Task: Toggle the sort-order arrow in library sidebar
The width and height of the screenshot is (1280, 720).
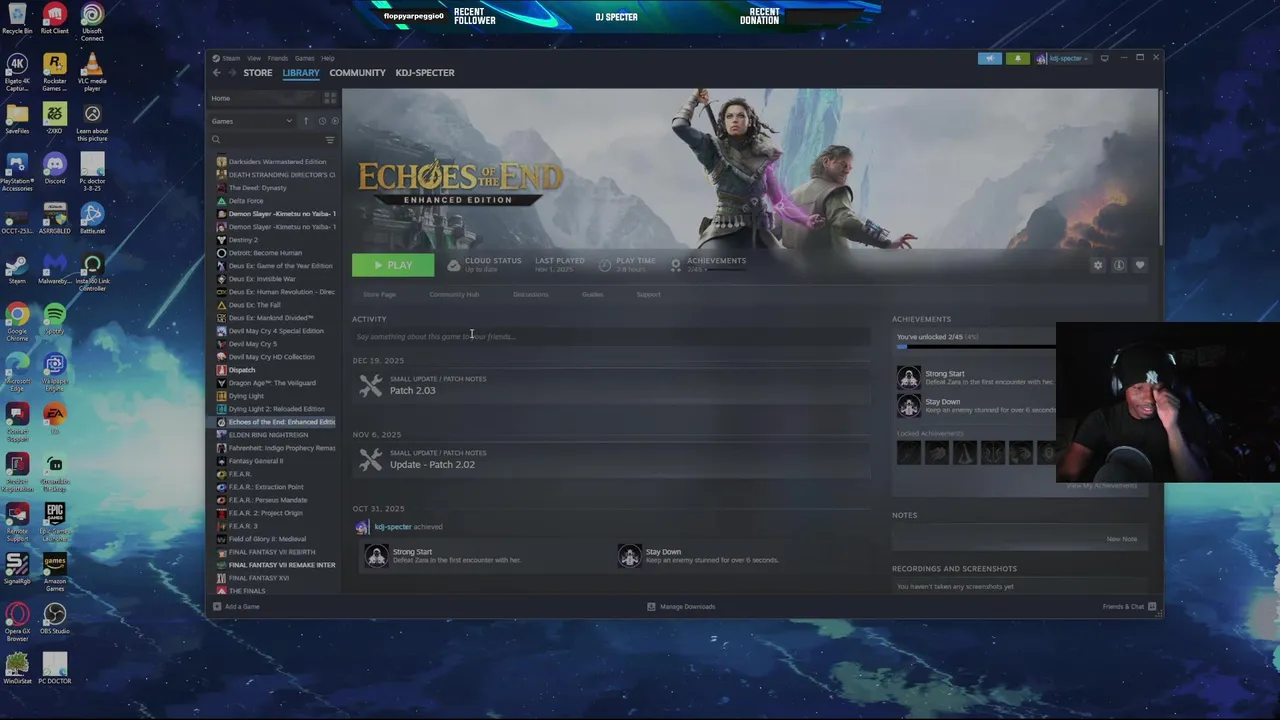Action: click(306, 121)
